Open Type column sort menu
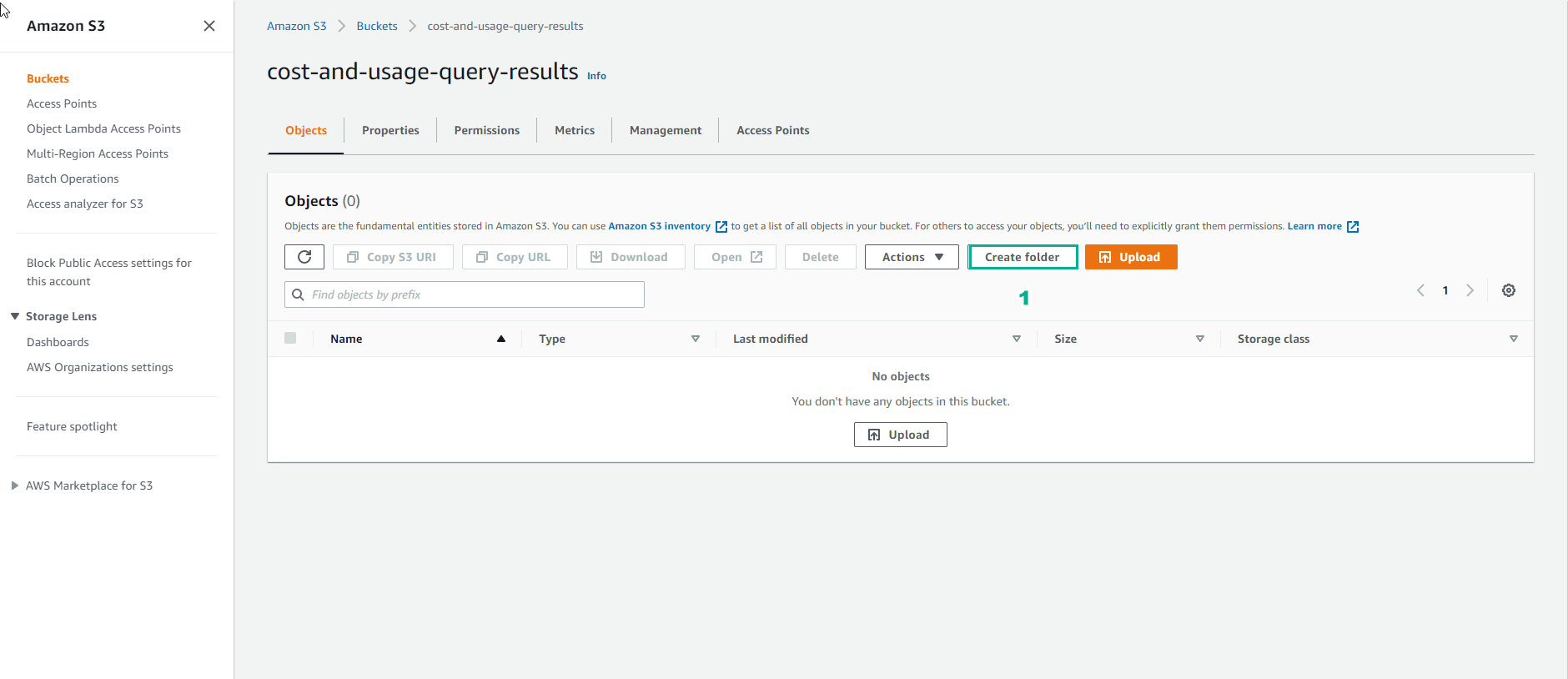 (696, 339)
